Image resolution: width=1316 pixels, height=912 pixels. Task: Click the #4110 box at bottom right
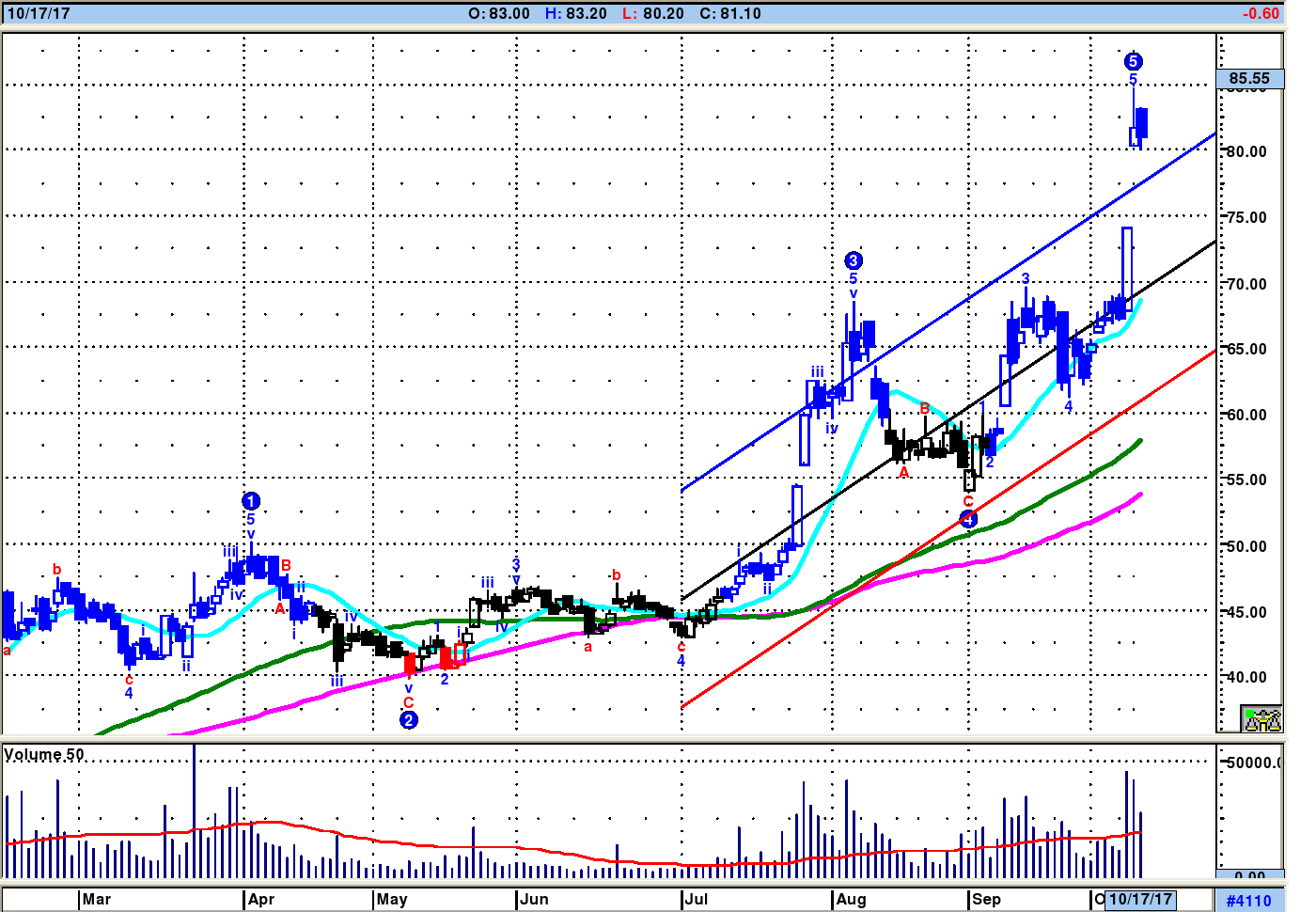1248,900
